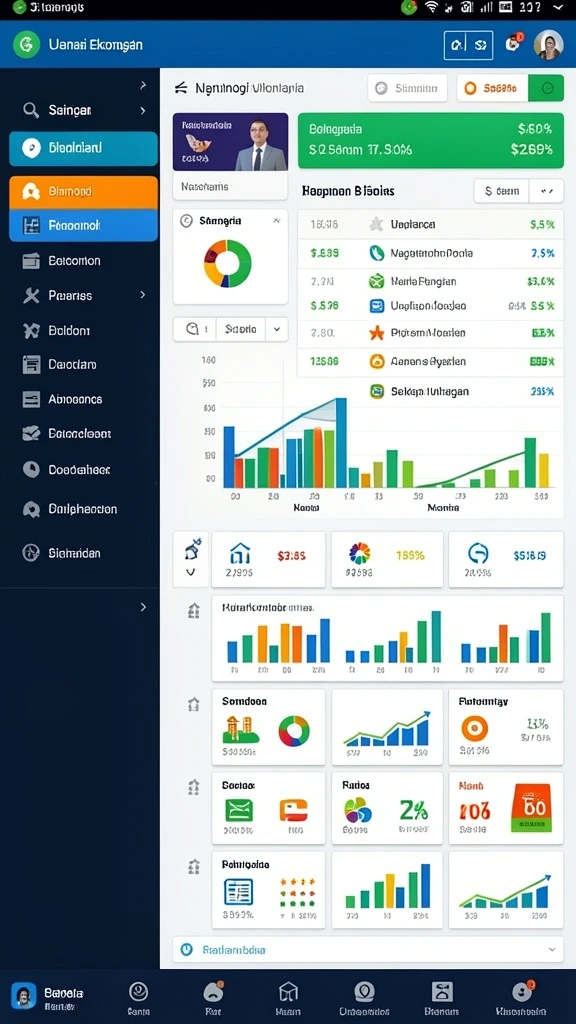Expand the Sdorio dropdown arrow

coord(277,329)
